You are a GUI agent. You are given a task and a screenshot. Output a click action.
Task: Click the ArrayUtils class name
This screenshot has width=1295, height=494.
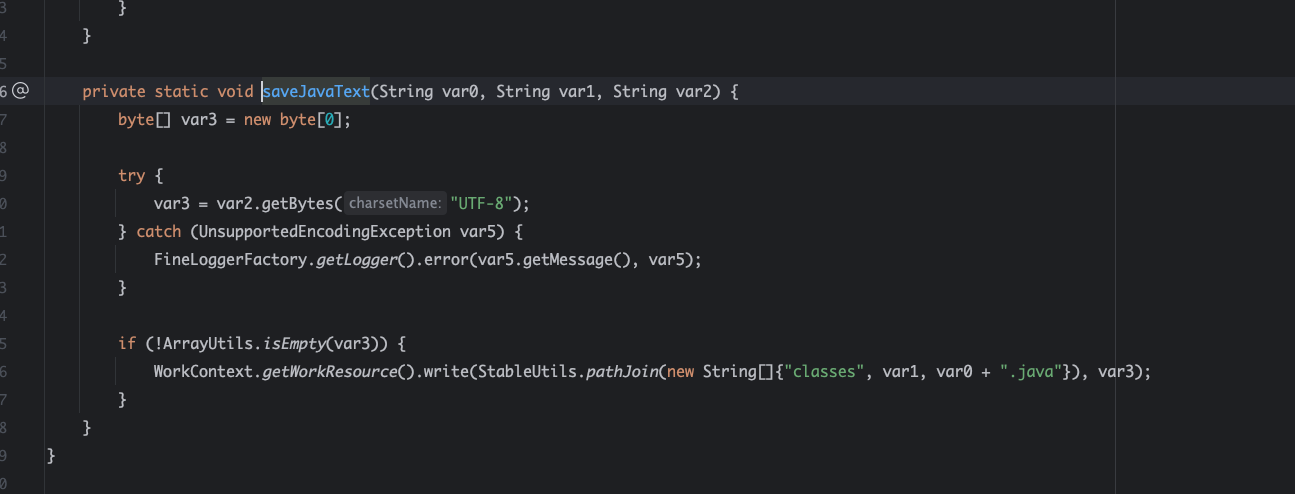pyautogui.click(x=208, y=343)
